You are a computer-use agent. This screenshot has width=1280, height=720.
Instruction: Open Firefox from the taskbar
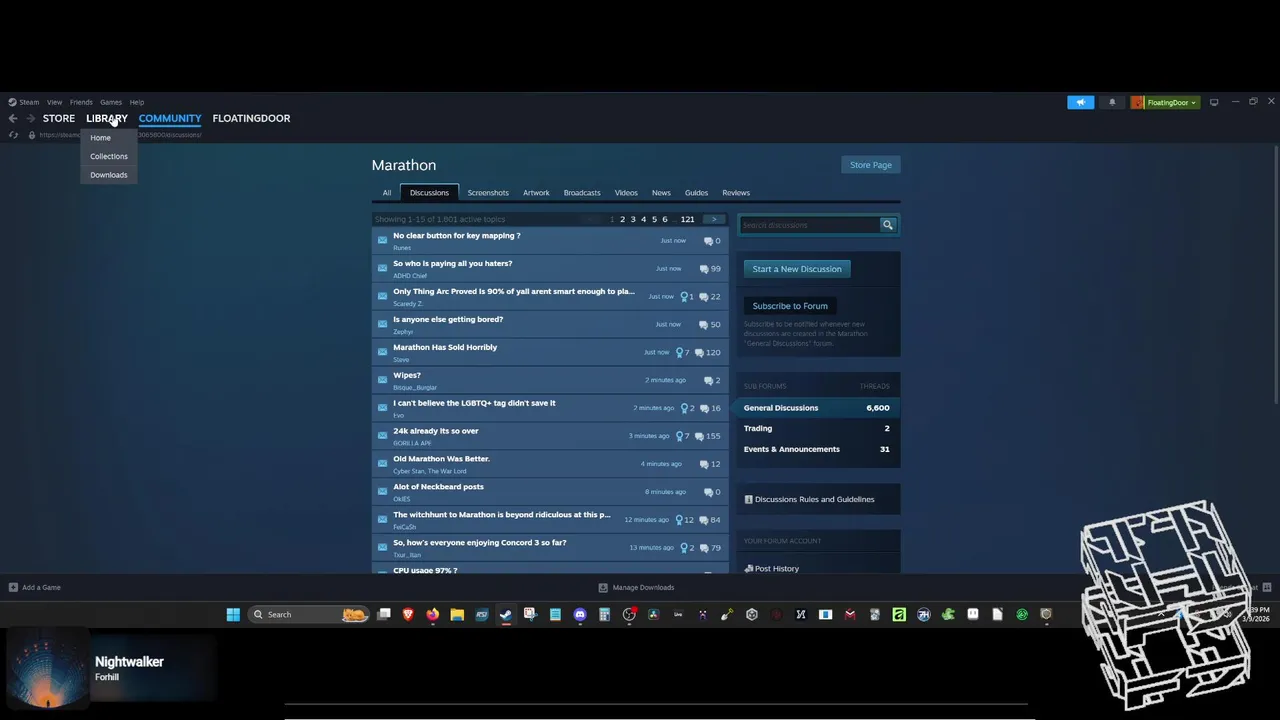click(432, 614)
